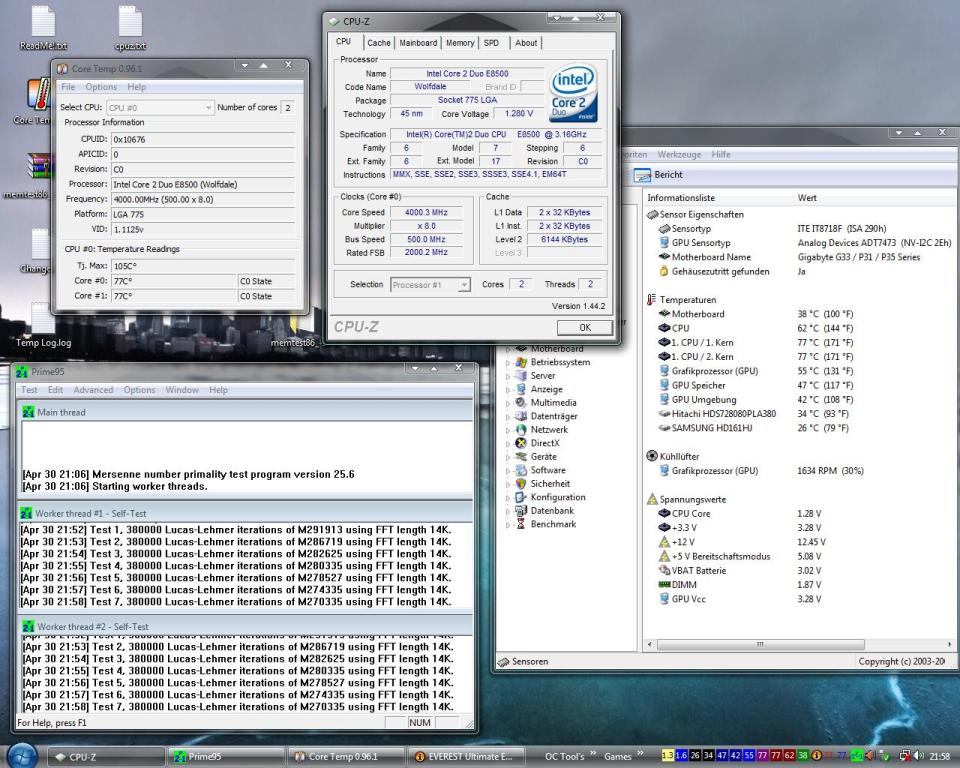Expand the Geräte node arrow in EVEREST
This screenshot has height=768, width=960.
[508, 457]
